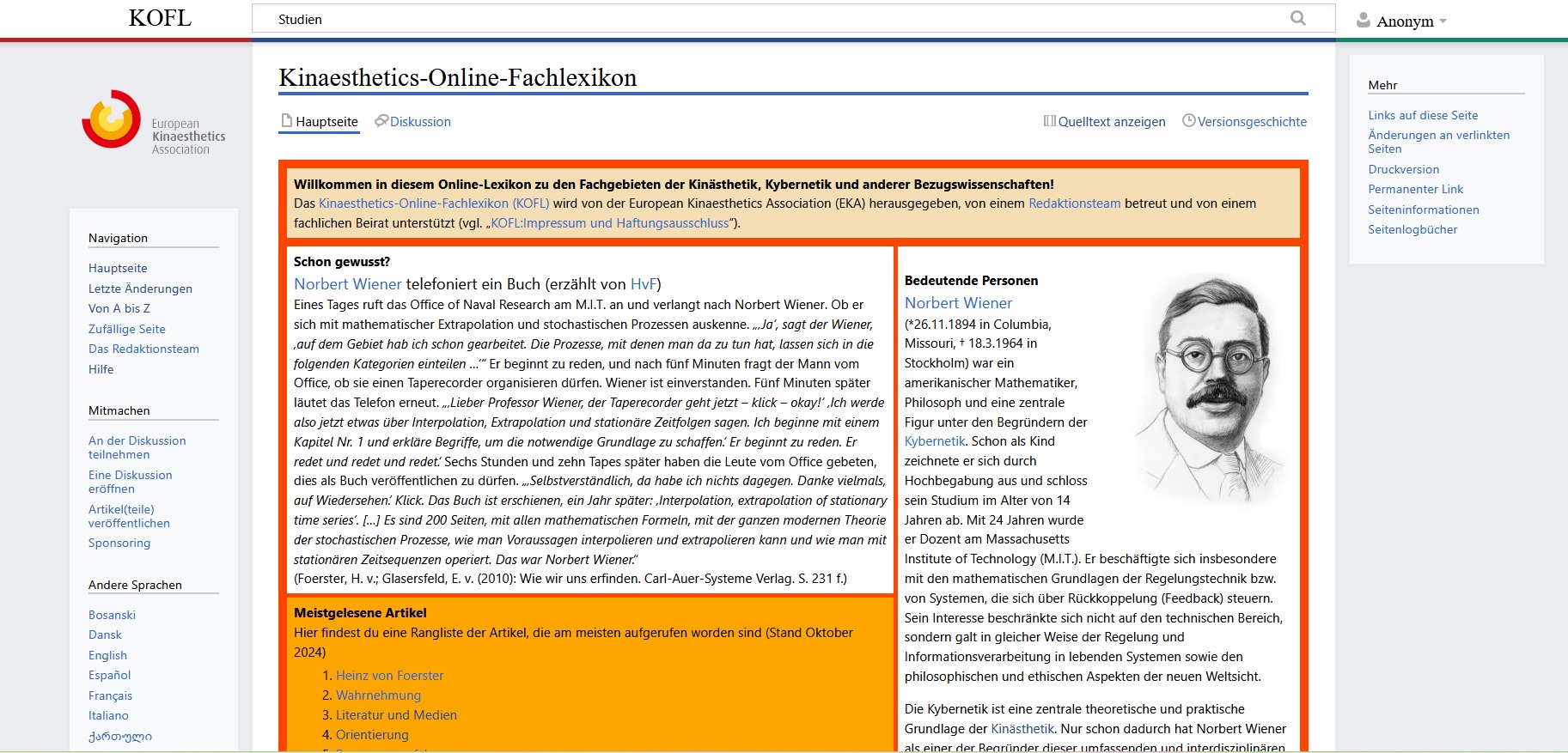This screenshot has width=1568, height=753.
Task: Click An der Diskussion teilnehmen
Action: point(137,447)
